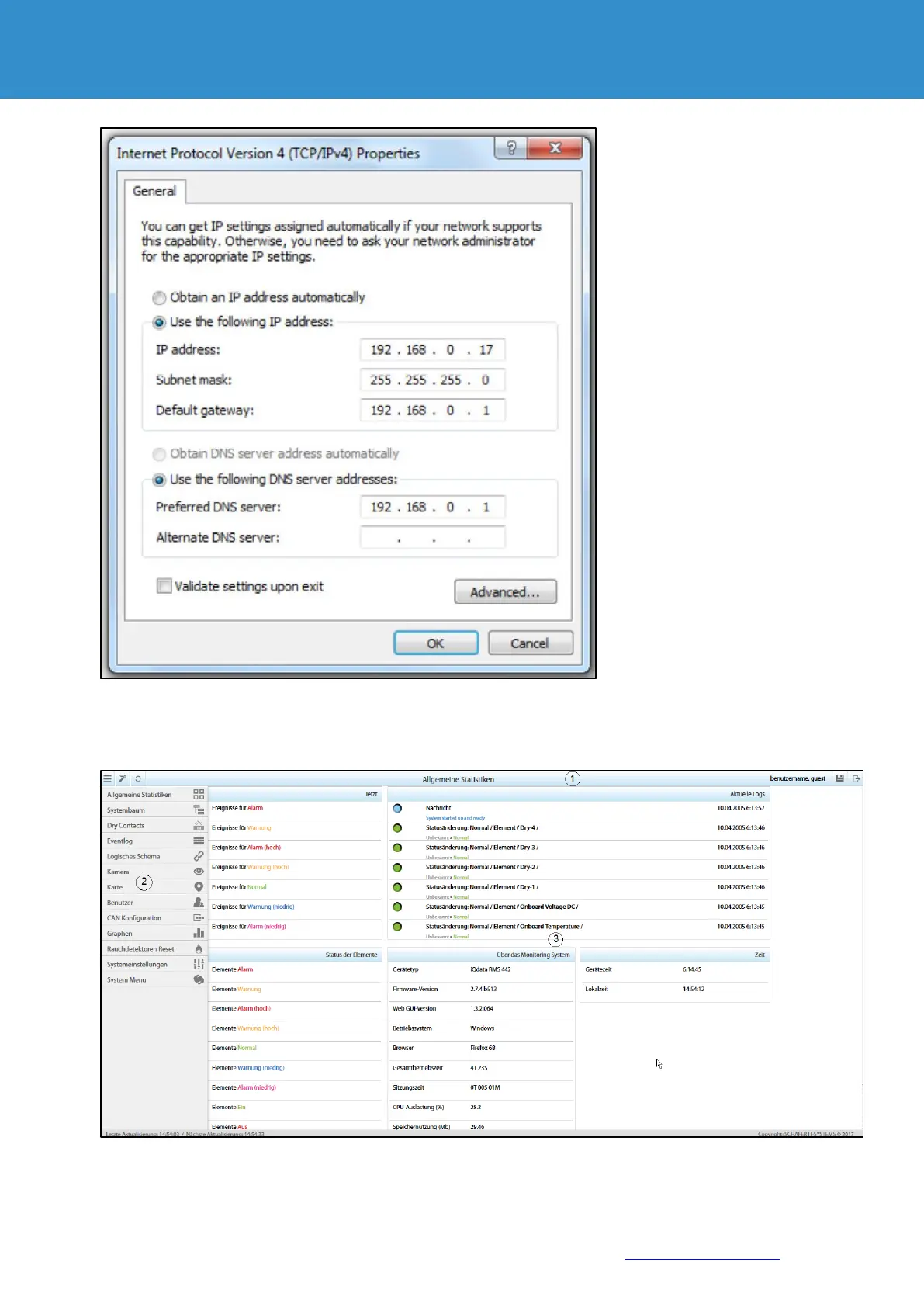The height and width of the screenshot is (1307, 924).
Task: Click the empty Alternate DNS server field
Action: (x=433, y=538)
